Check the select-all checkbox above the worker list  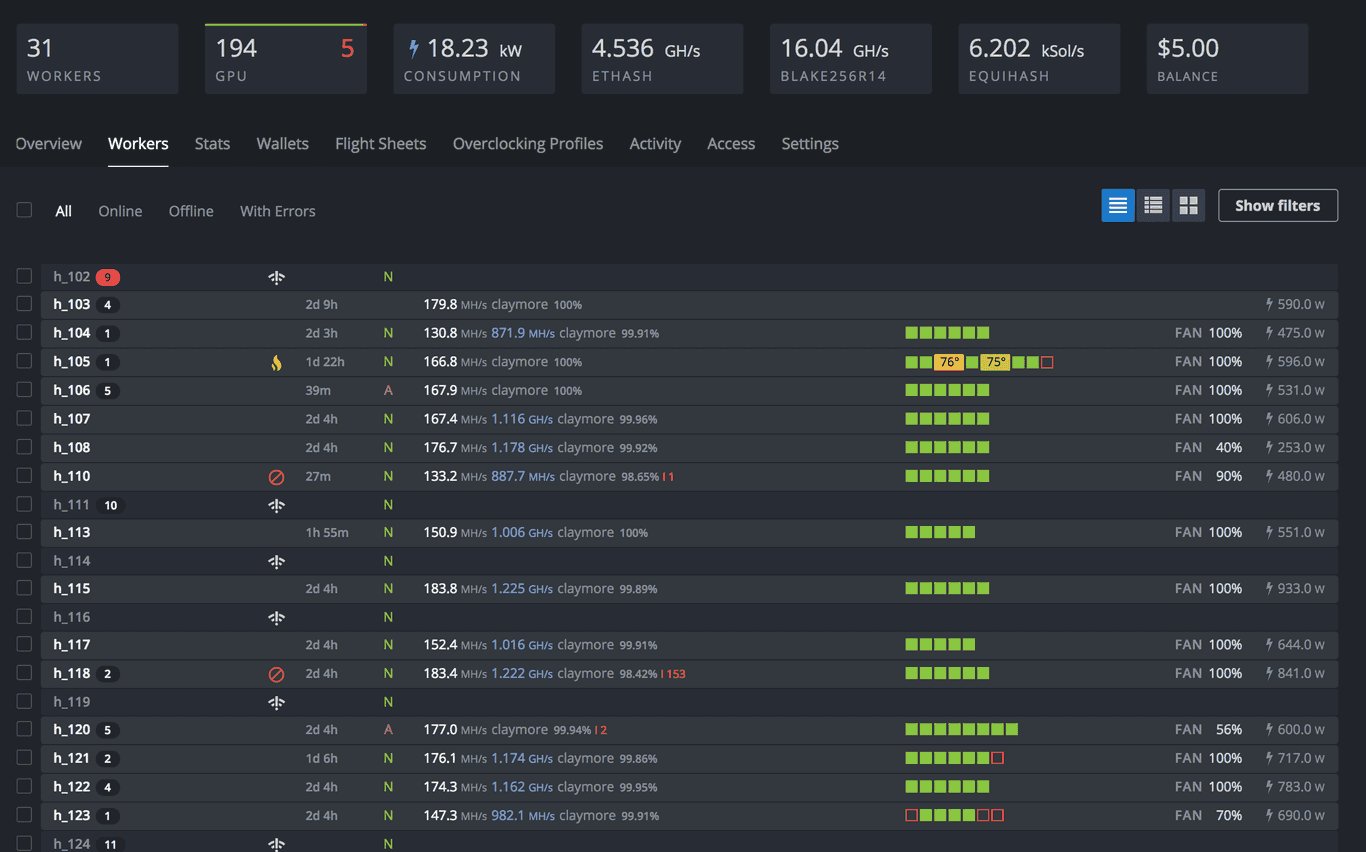[24, 210]
